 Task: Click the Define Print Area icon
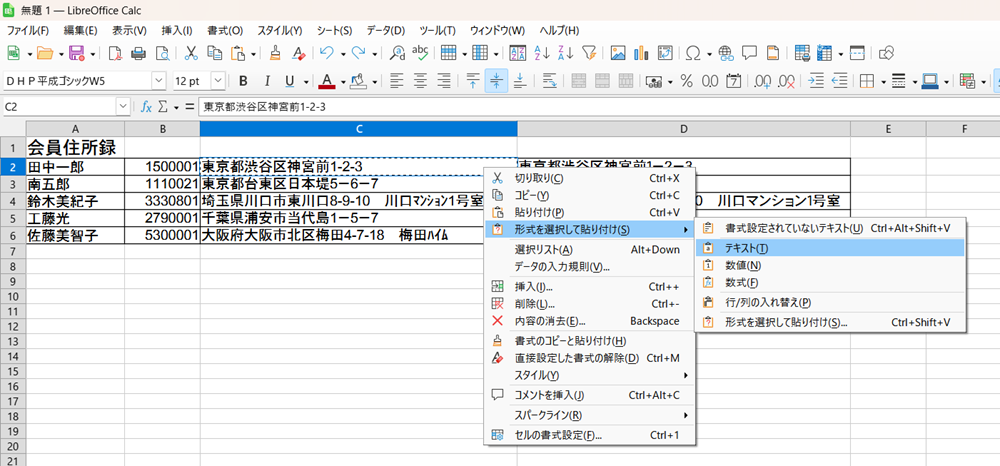click(802, 54)
